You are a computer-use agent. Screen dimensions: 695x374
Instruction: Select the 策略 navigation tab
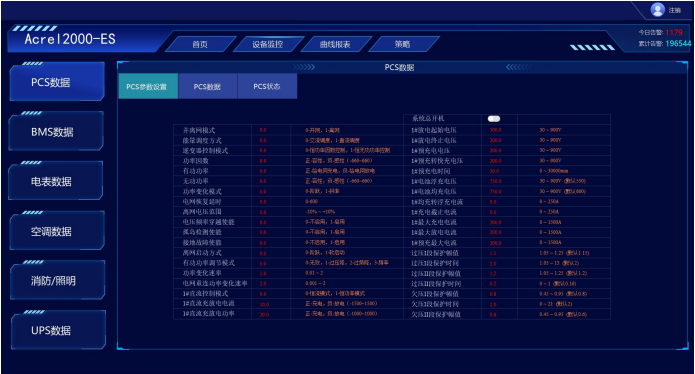(x=402, y=44)
